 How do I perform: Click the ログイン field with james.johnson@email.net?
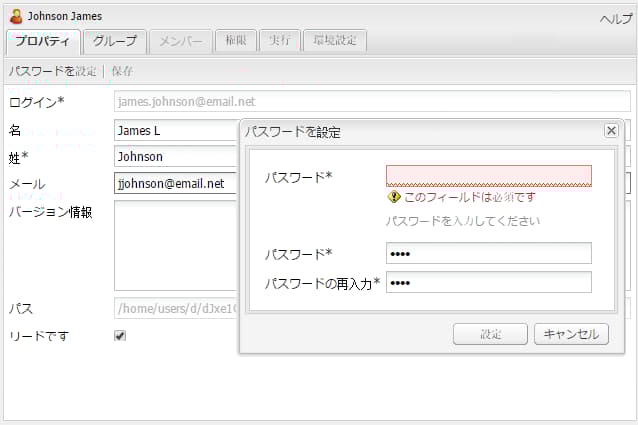click(x=372, y=101)
